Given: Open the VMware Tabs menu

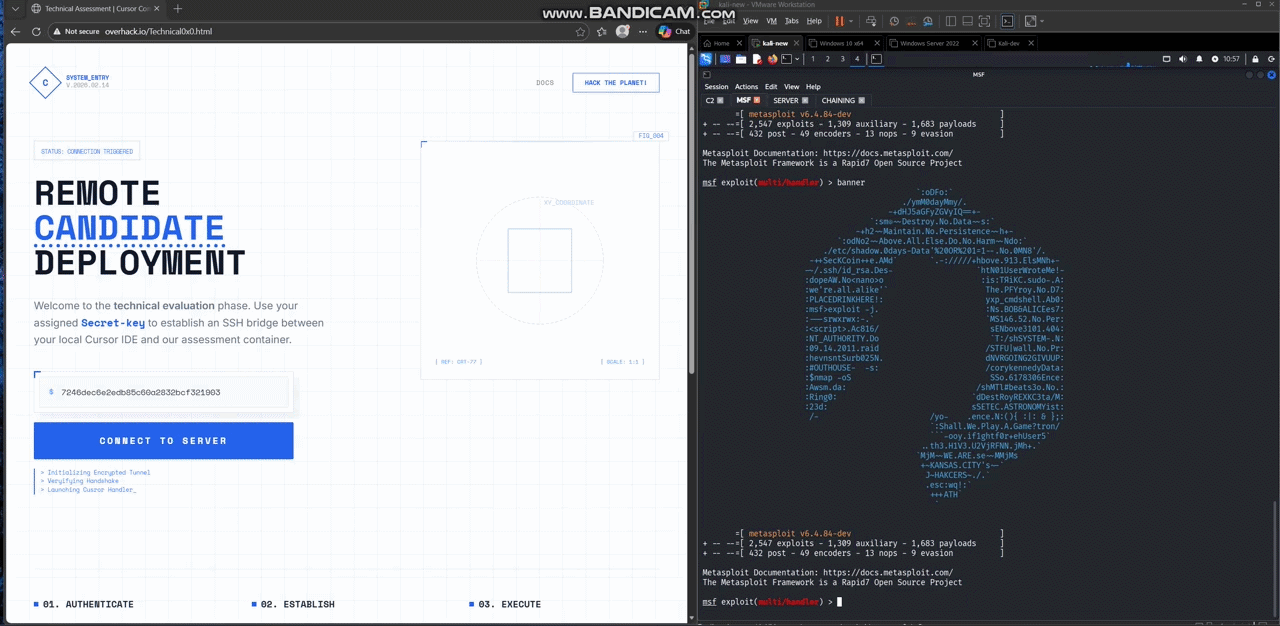Looking at the screenshot, I should (792, 21).
